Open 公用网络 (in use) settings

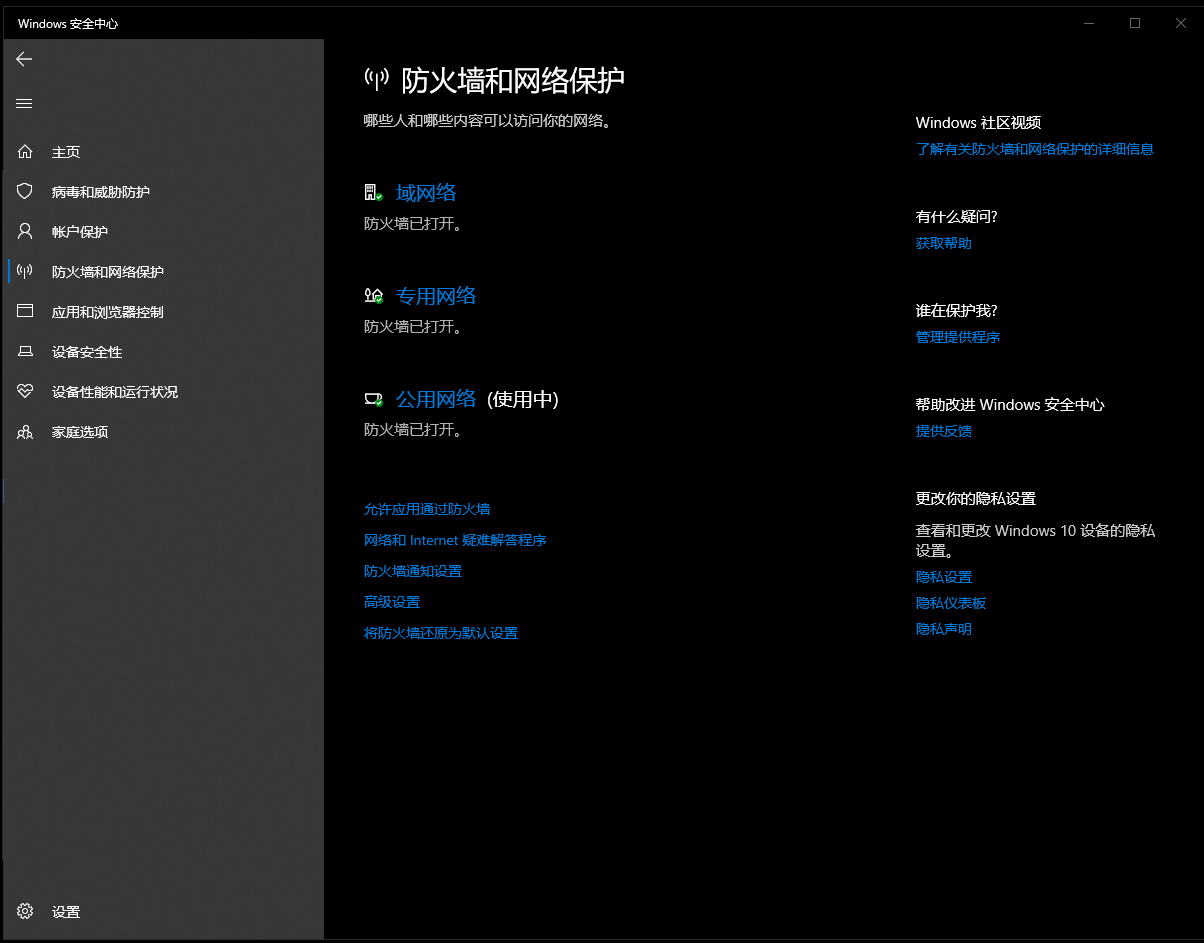436,399
